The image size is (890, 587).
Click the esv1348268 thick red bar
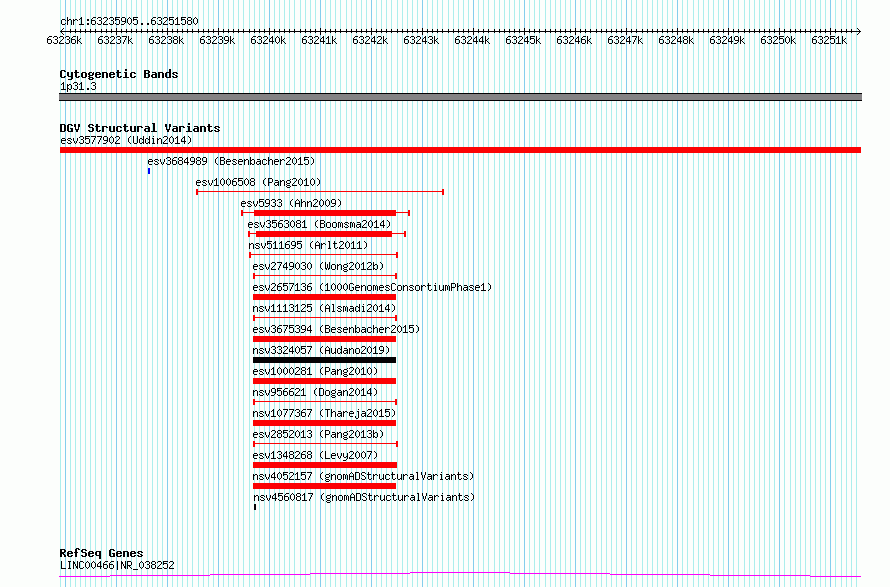[x=325, y=465]
